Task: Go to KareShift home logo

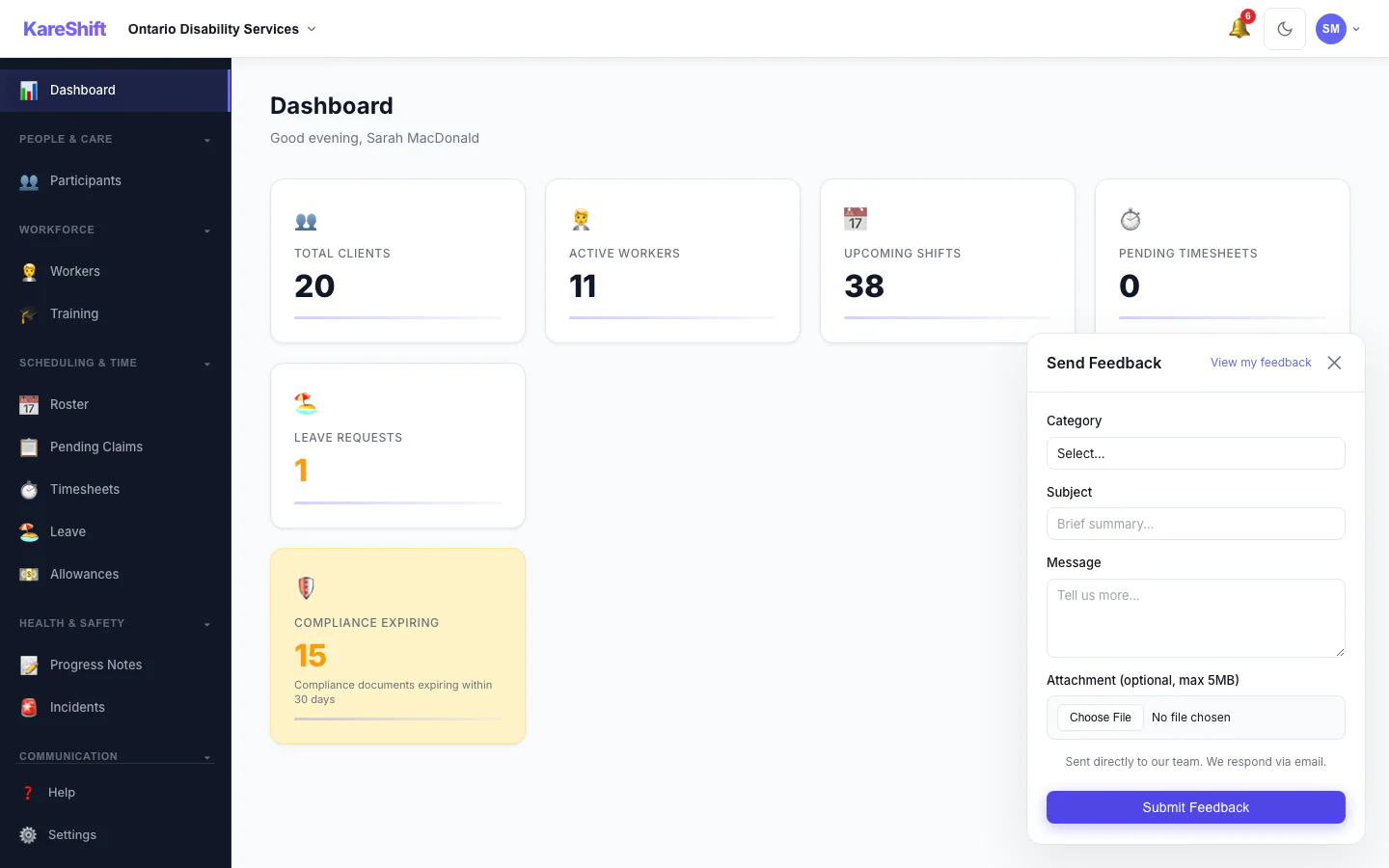Action: (x=65, y=29)
